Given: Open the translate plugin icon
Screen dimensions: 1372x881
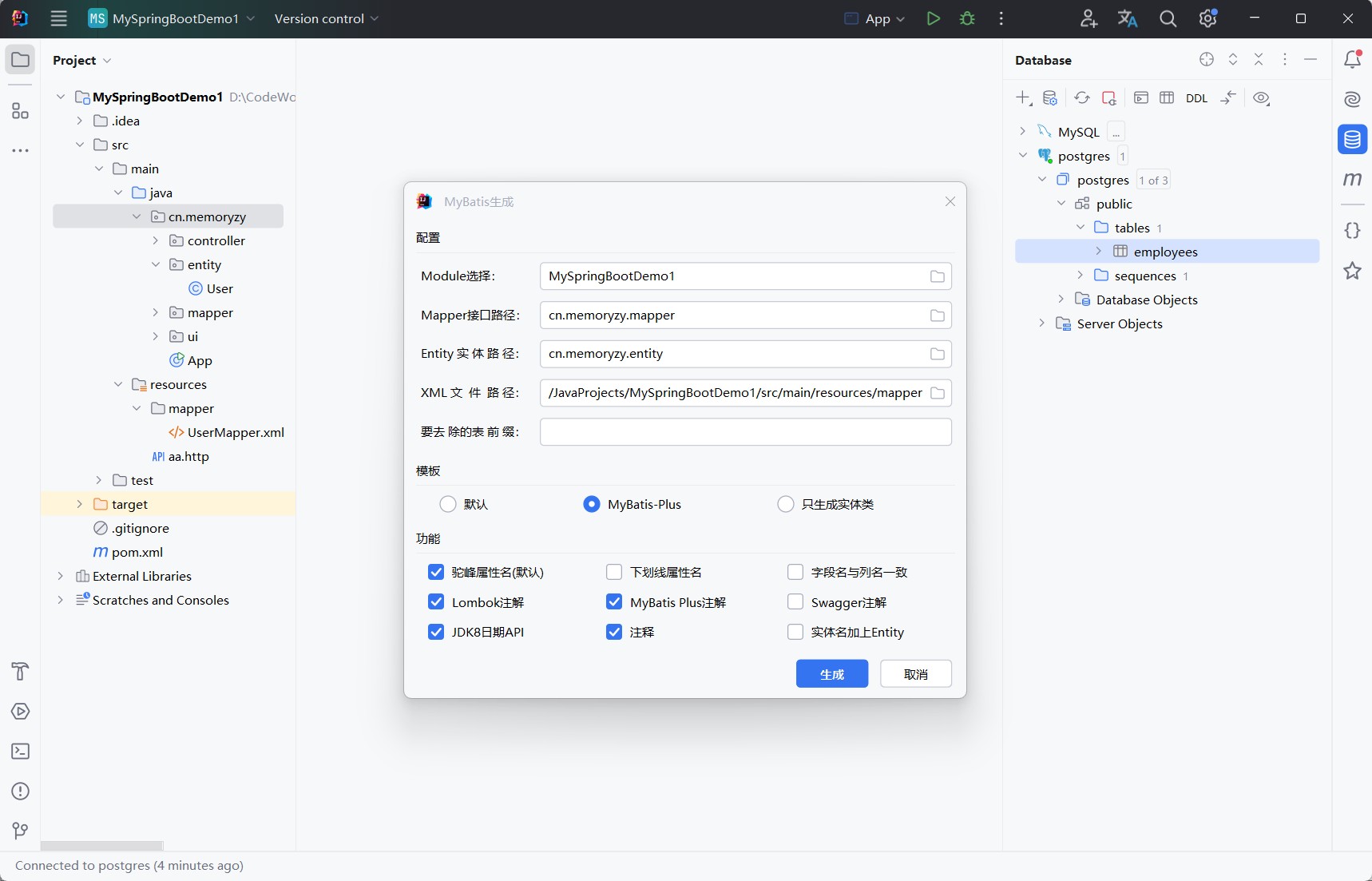Looking at the screenshot, I should pyautogui.click(x=1128, y=18).
